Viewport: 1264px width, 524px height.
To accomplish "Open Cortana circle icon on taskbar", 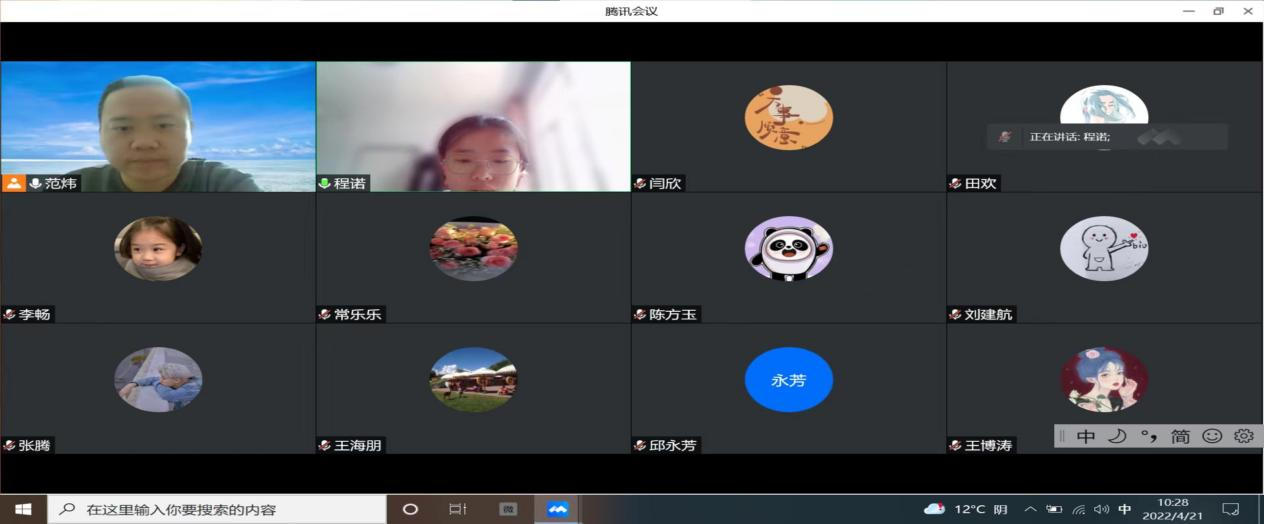I will coord(410,509).
